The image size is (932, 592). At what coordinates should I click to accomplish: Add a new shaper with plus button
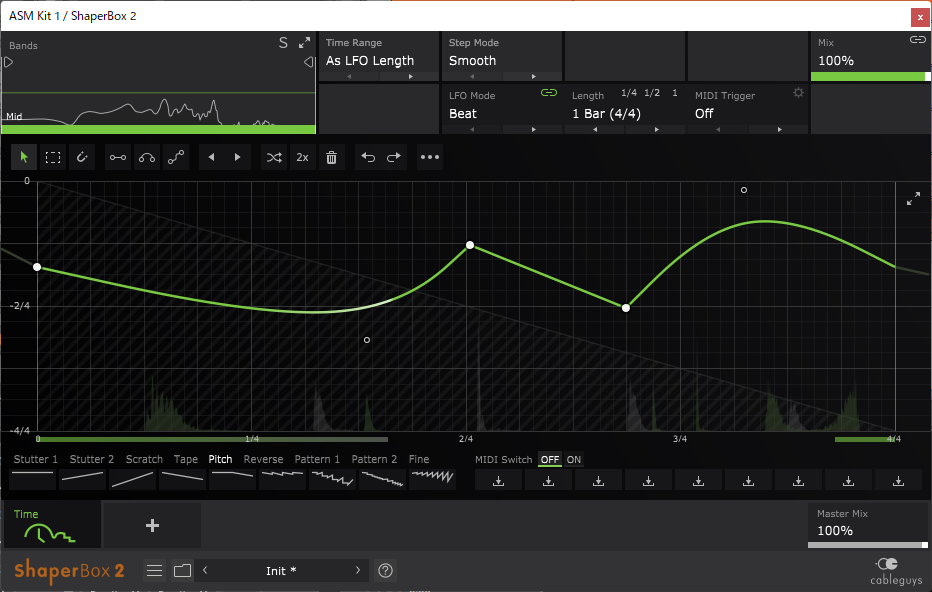(152, 525)
